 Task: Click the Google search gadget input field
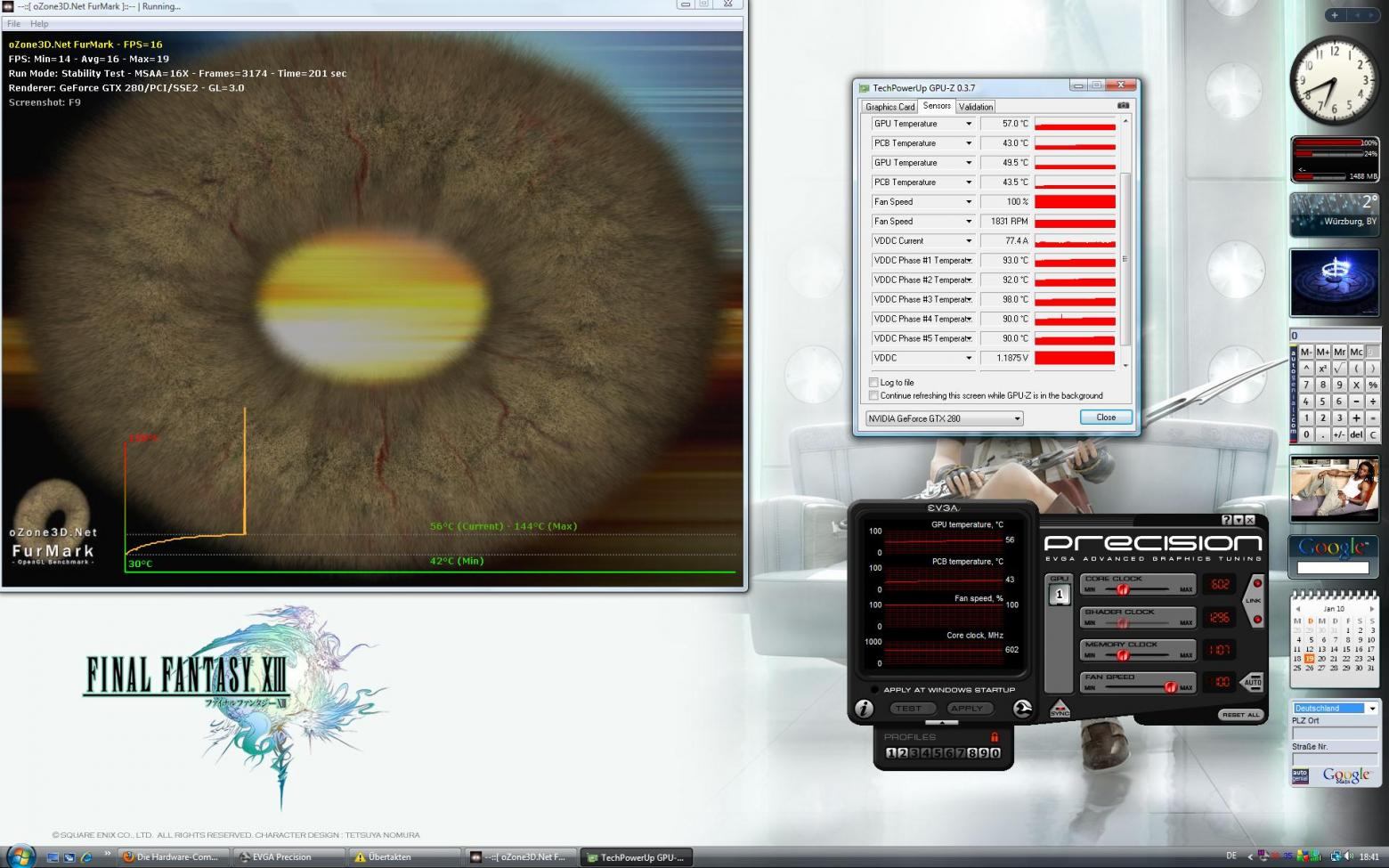[x=1333, y=567]
